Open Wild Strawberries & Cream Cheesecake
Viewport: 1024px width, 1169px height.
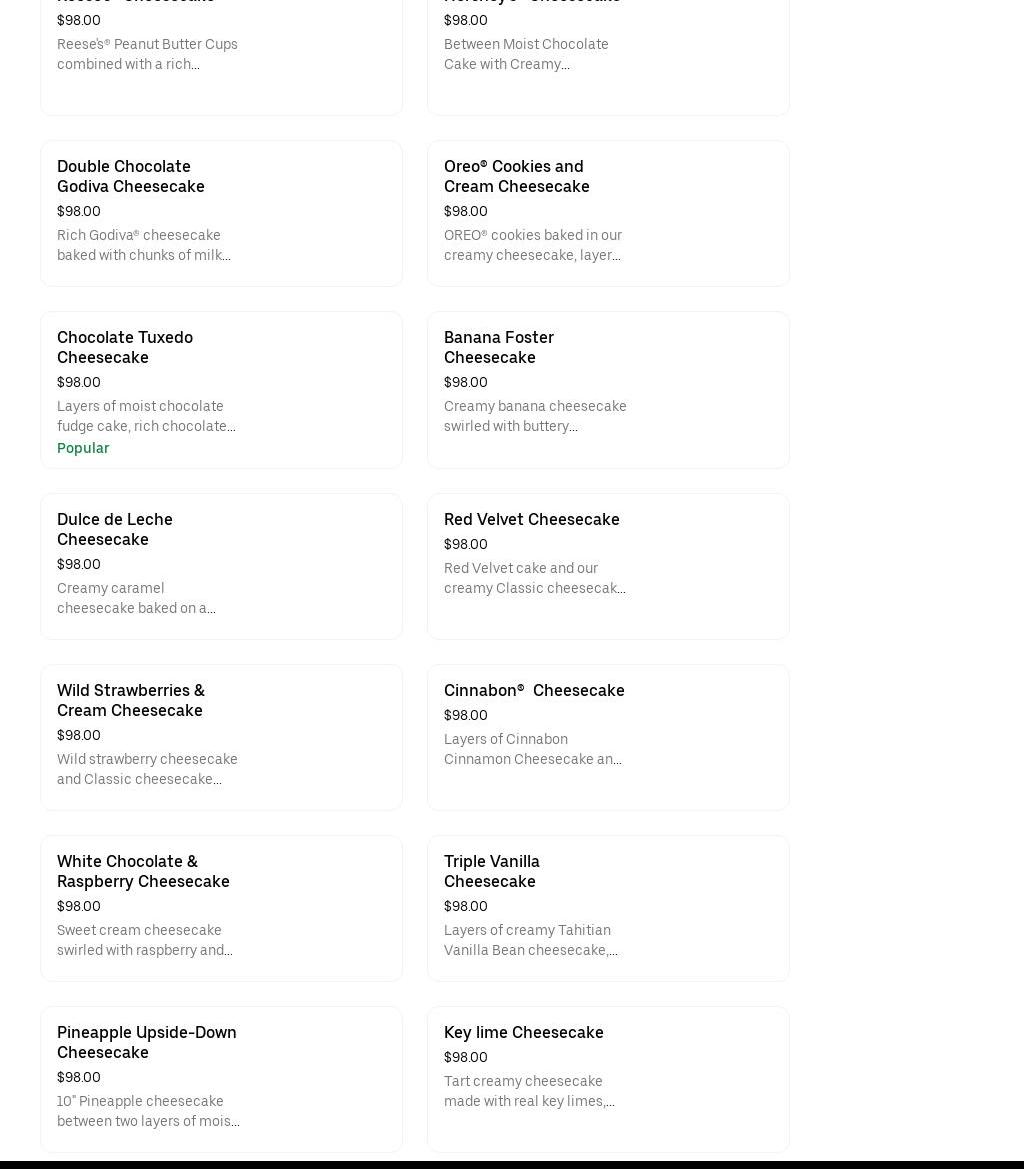click(131, 701)
